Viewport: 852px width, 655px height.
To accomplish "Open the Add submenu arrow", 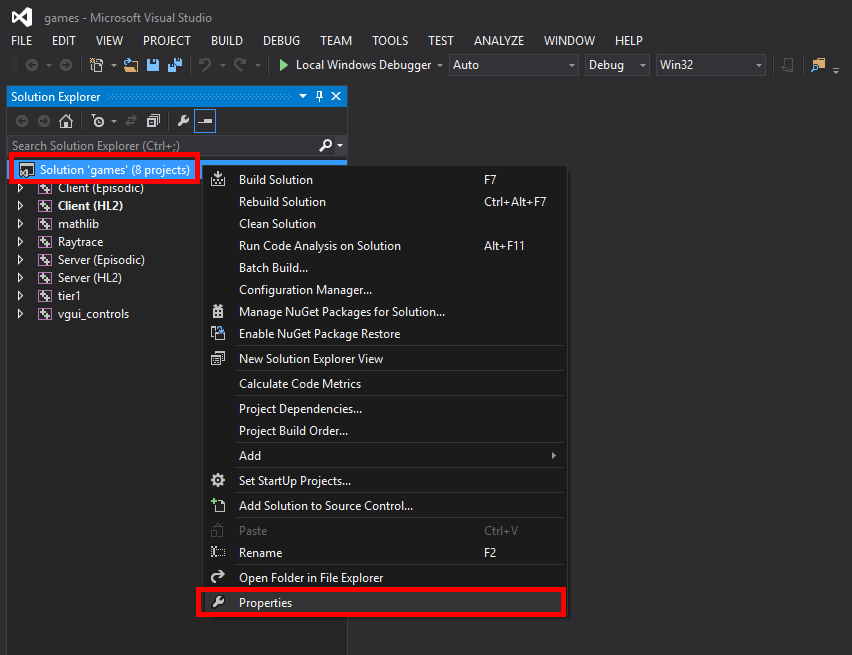I will click(554, 456).
